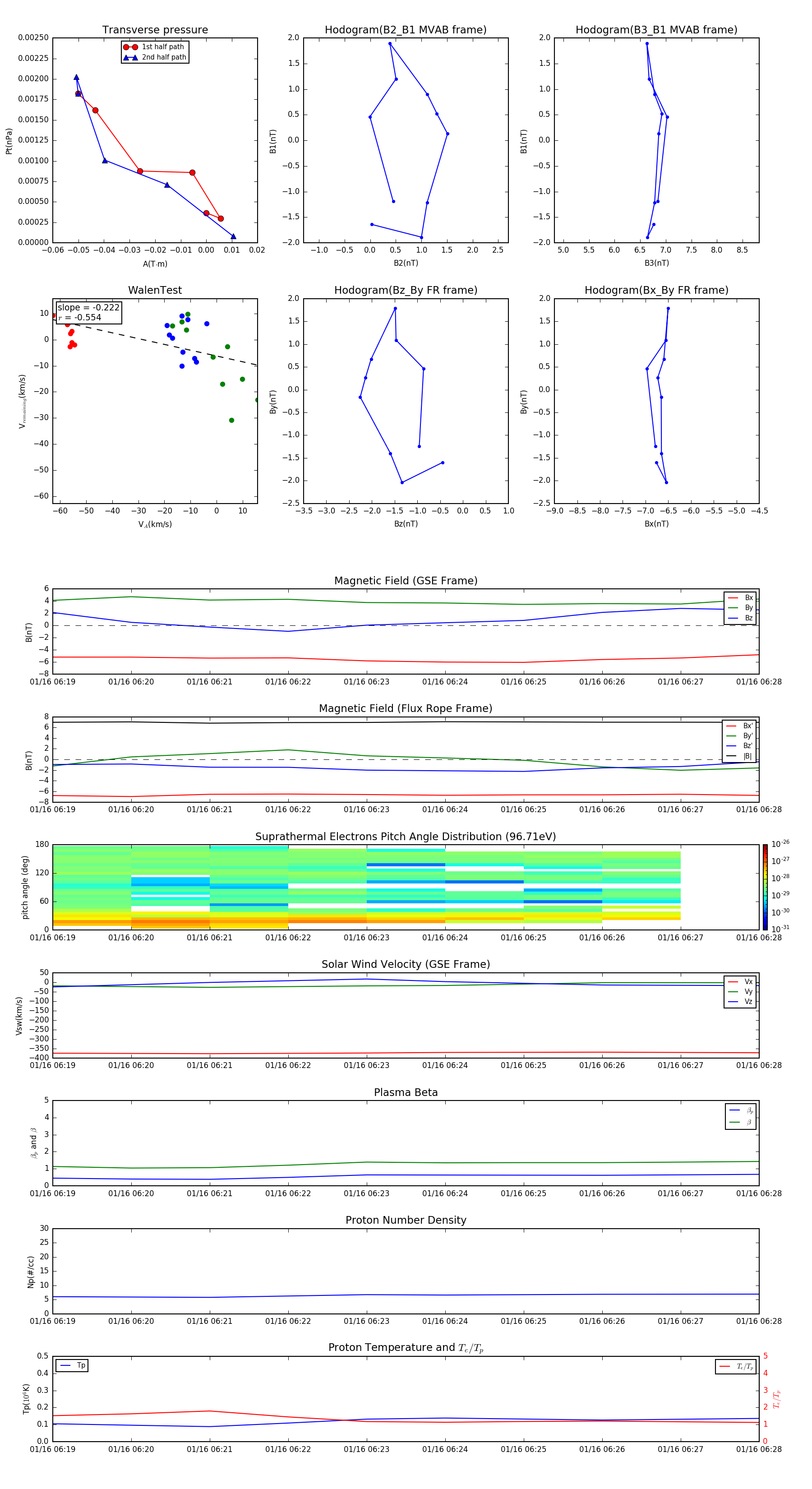
Task: Click 'Magnetic Field (Flux Rope Frame)' title
Action: (406, 709)
